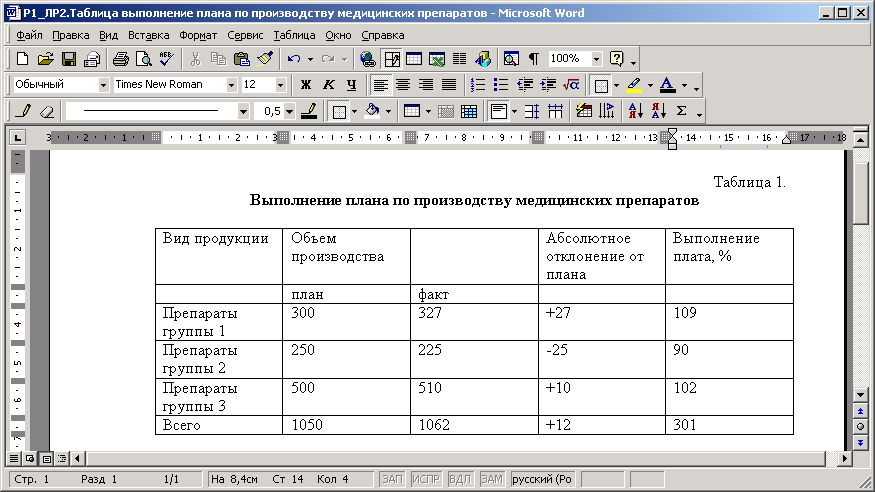The image size is (875, 492).
Task: Set justified paragraph alignment
Action: (x=449, y=85)
